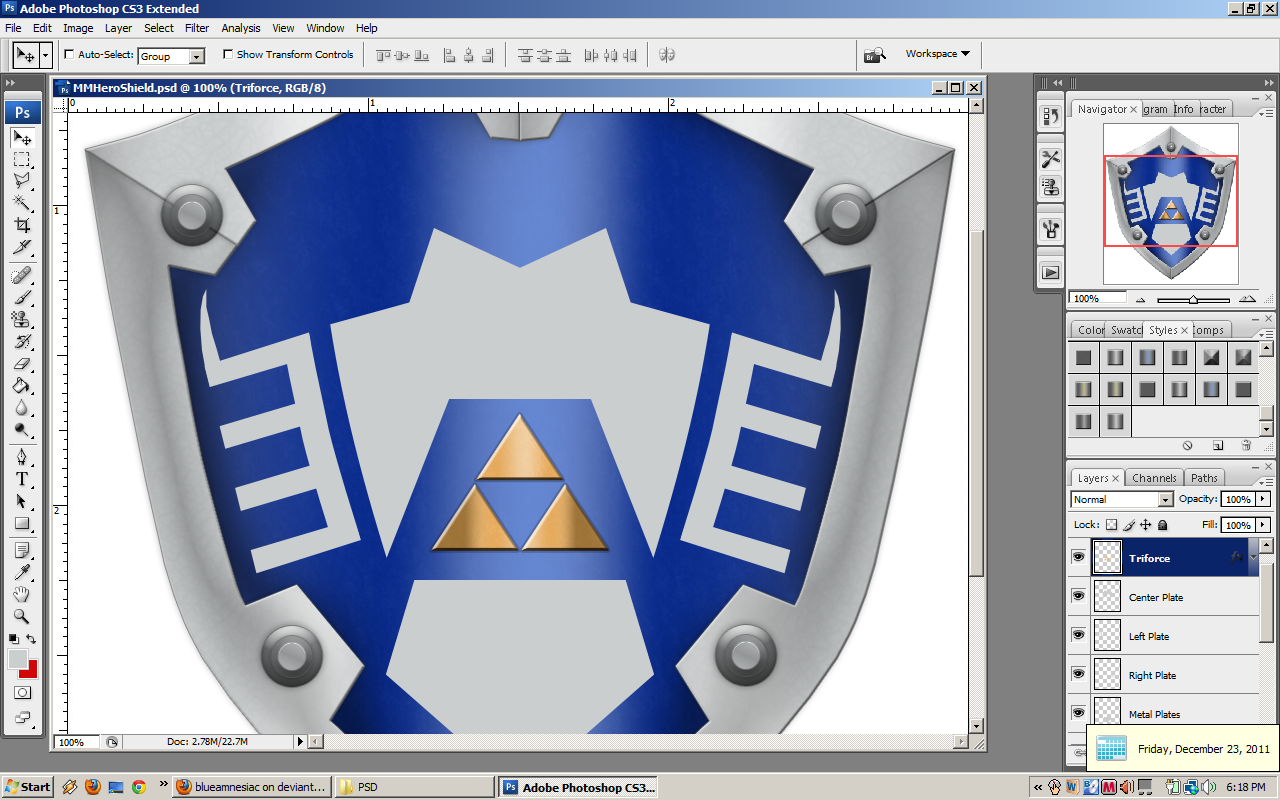
Task: Open the Normal blend mode dropdown
Action: (x=1165, y=499)
